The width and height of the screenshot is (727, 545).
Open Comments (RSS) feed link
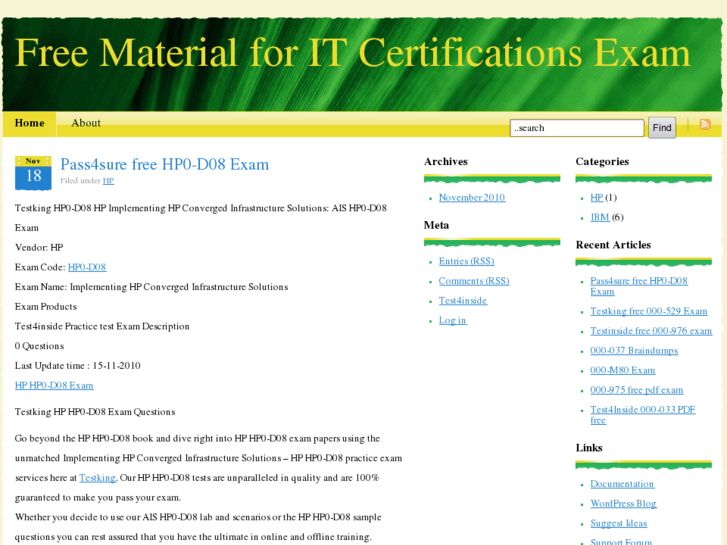point(474,281)
